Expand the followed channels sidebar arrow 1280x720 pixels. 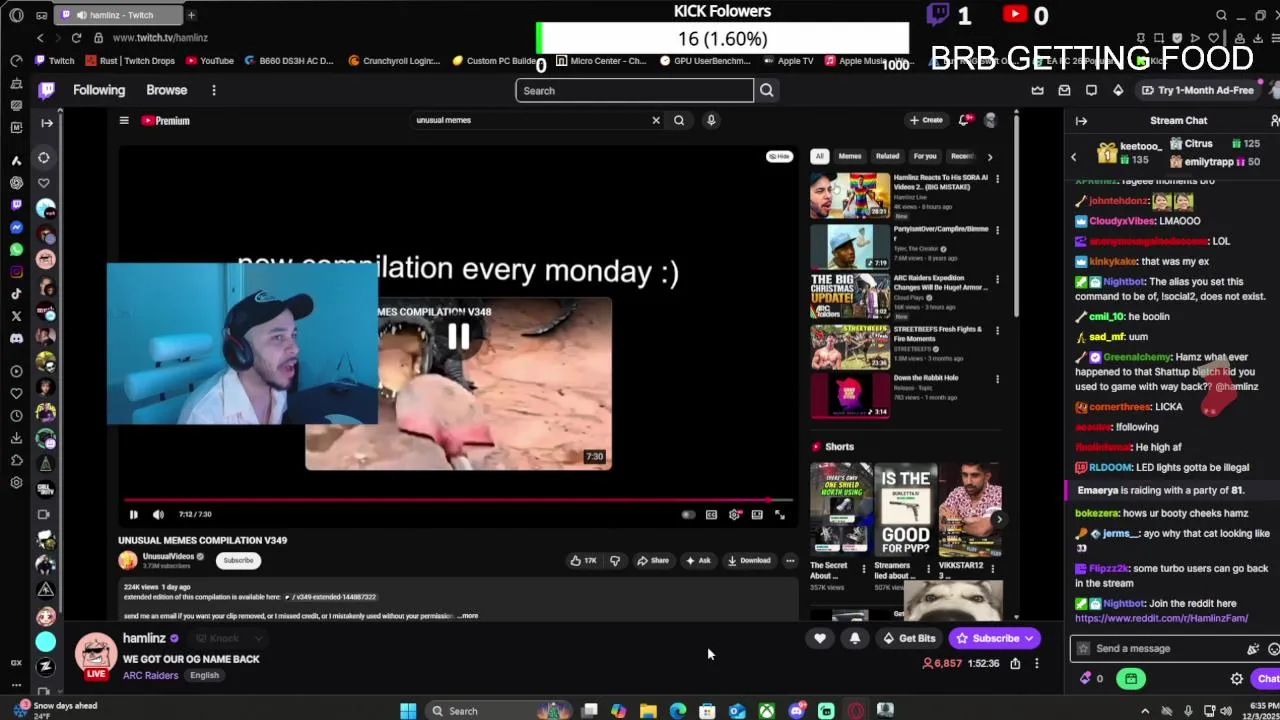[47, 123]
